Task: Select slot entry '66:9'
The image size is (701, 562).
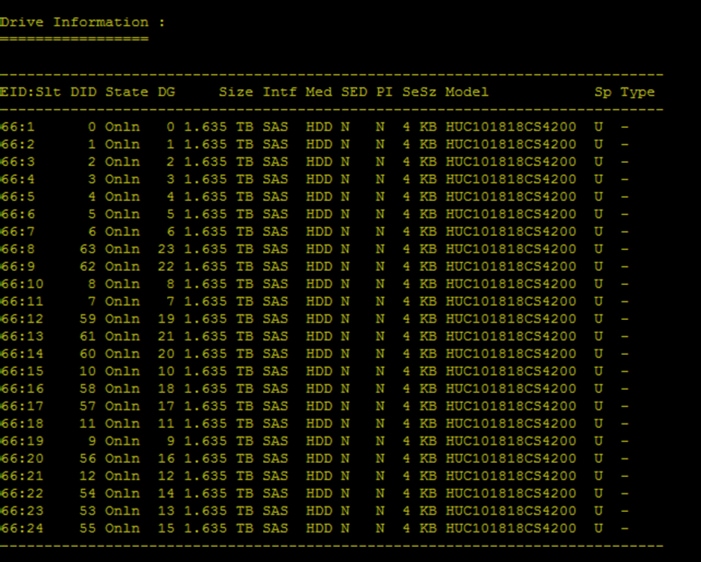Action: coord(17,266)
